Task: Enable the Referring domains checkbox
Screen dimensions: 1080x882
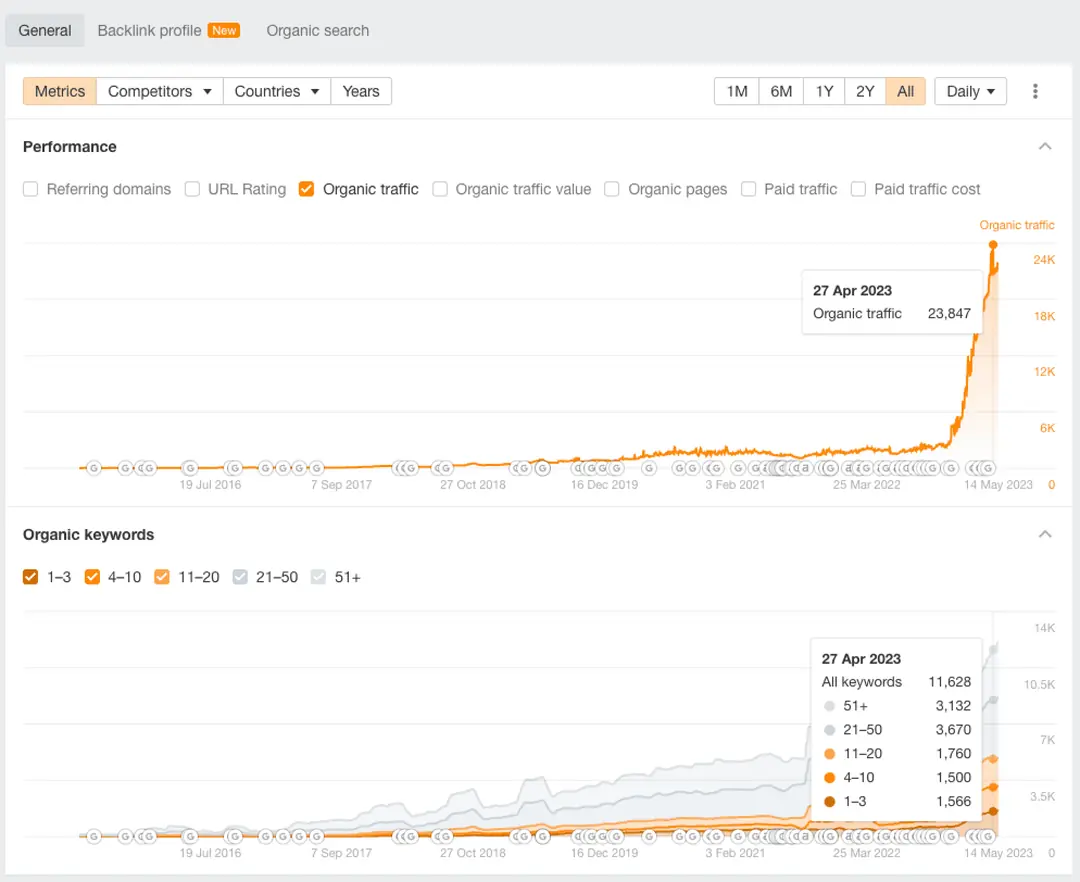Action: (31, 189)
